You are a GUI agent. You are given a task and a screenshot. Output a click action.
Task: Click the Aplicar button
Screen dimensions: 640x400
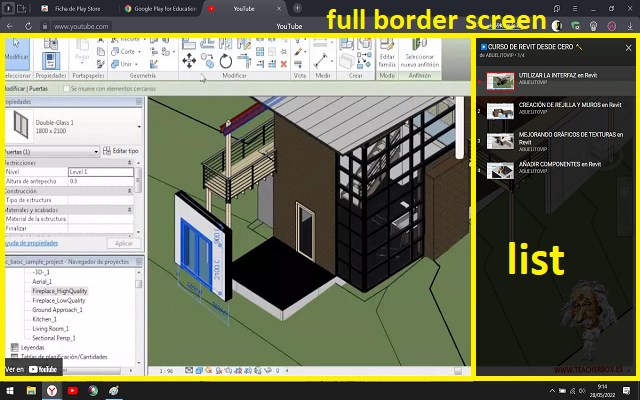[x=124, y=243]
